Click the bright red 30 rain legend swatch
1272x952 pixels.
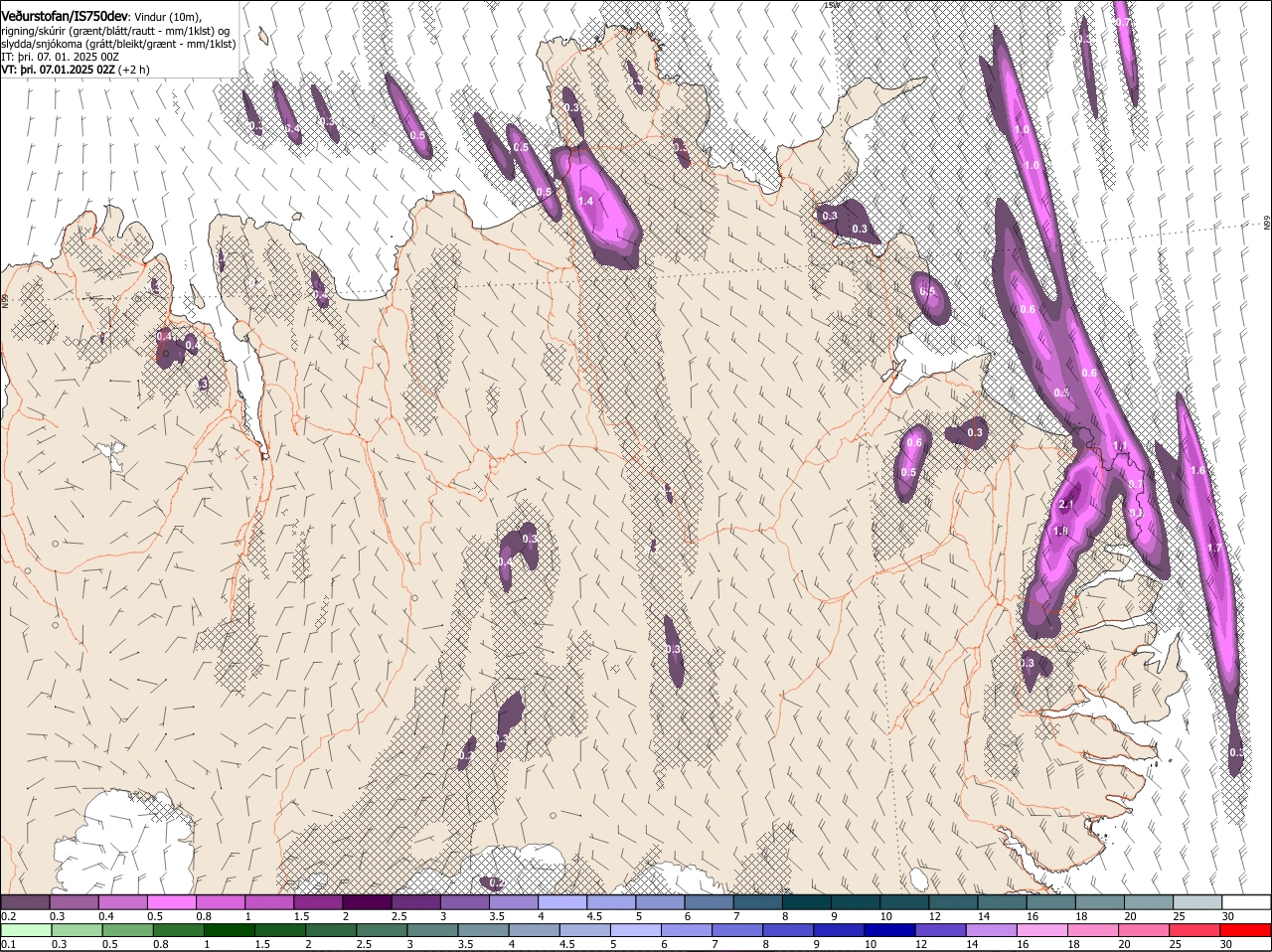point(1246,930)
